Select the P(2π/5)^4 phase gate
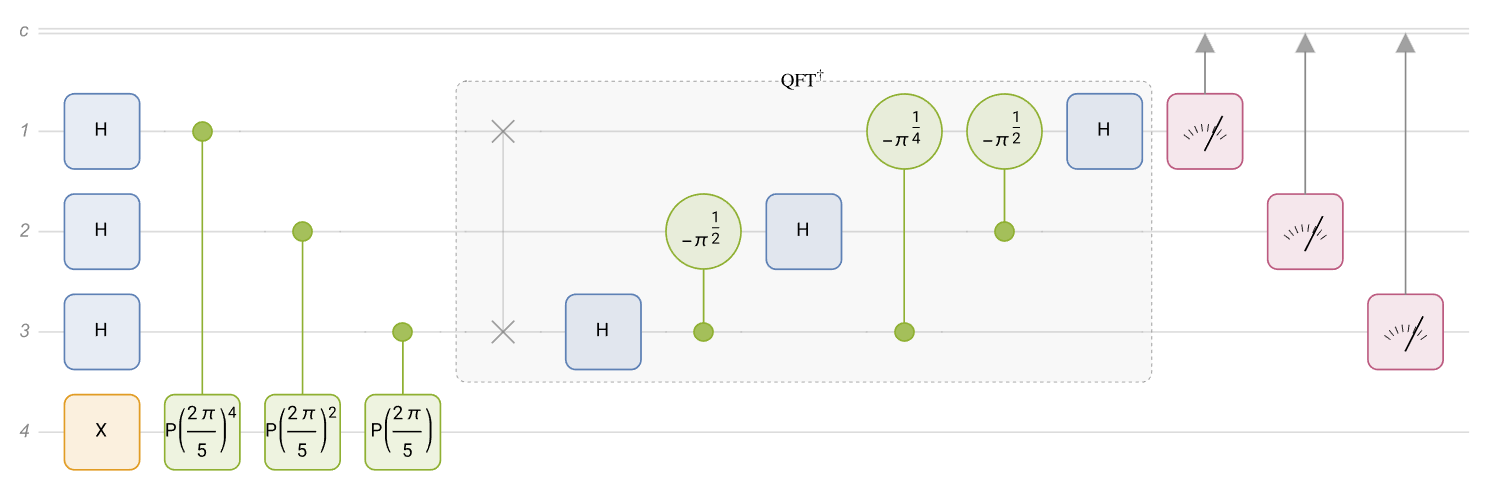 pyautogui.click(x=202, y=431)
